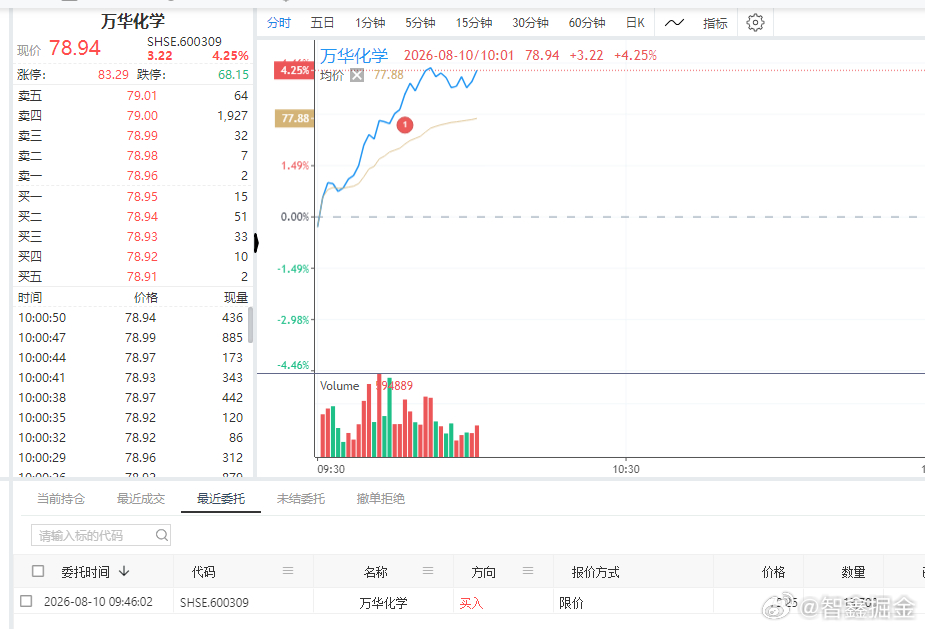Switch to the 分时 chart tab
This screenshot has width=925, height=629.
click(x=279, y=23)
